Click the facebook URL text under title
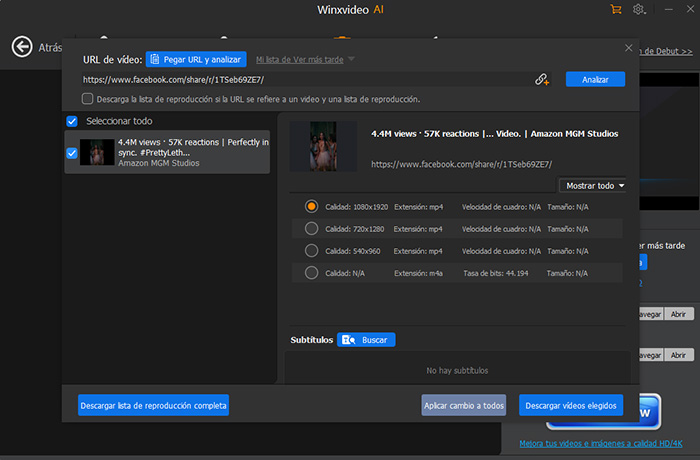Screen dimensions: 700x460 click(462, 164)
